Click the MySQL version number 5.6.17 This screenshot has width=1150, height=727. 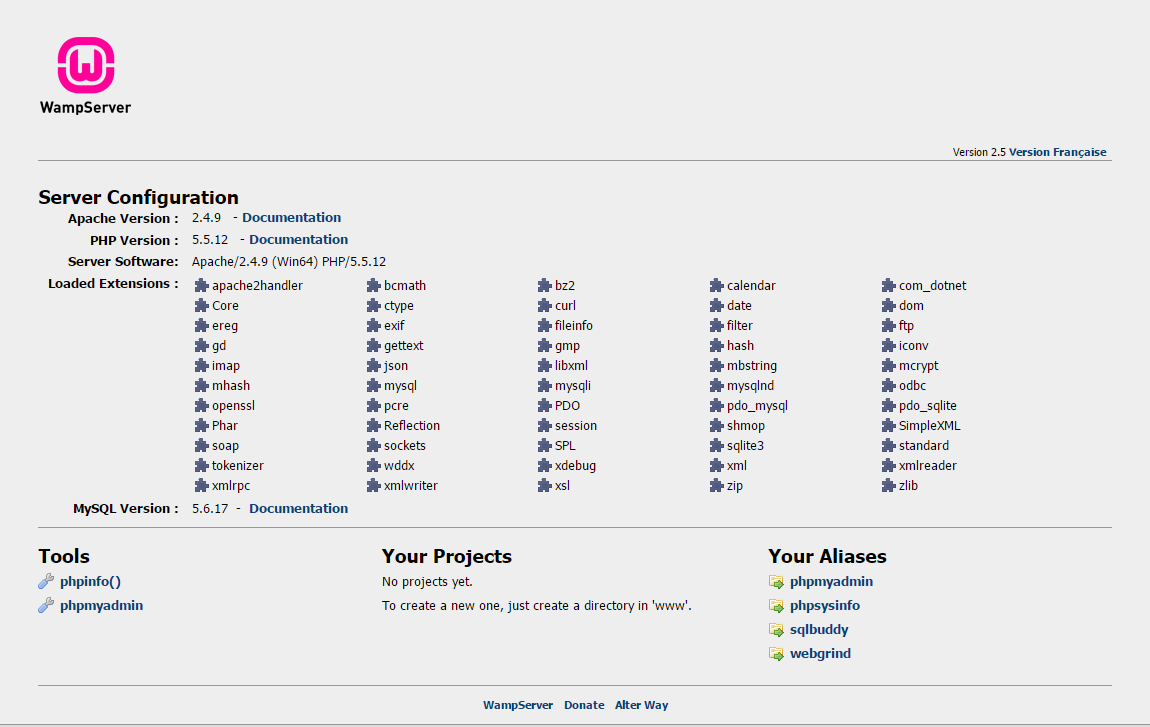tap(210, 508)
